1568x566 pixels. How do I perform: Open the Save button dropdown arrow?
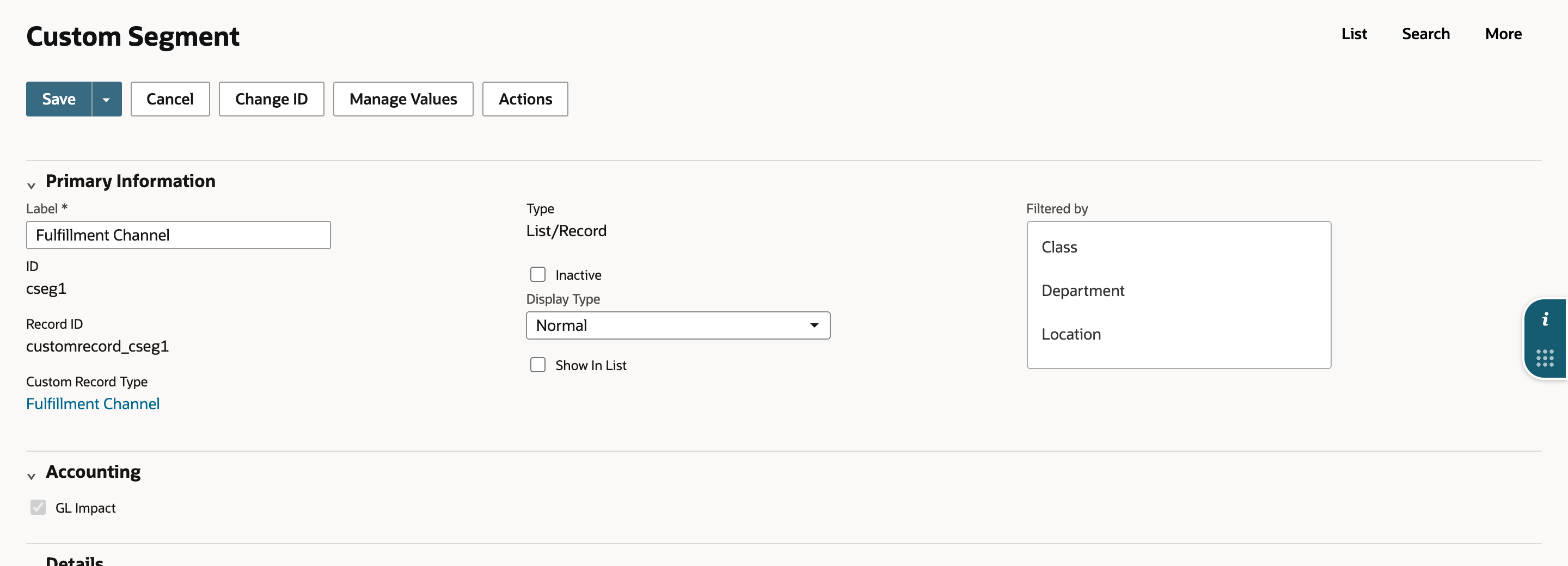[107, 99]
